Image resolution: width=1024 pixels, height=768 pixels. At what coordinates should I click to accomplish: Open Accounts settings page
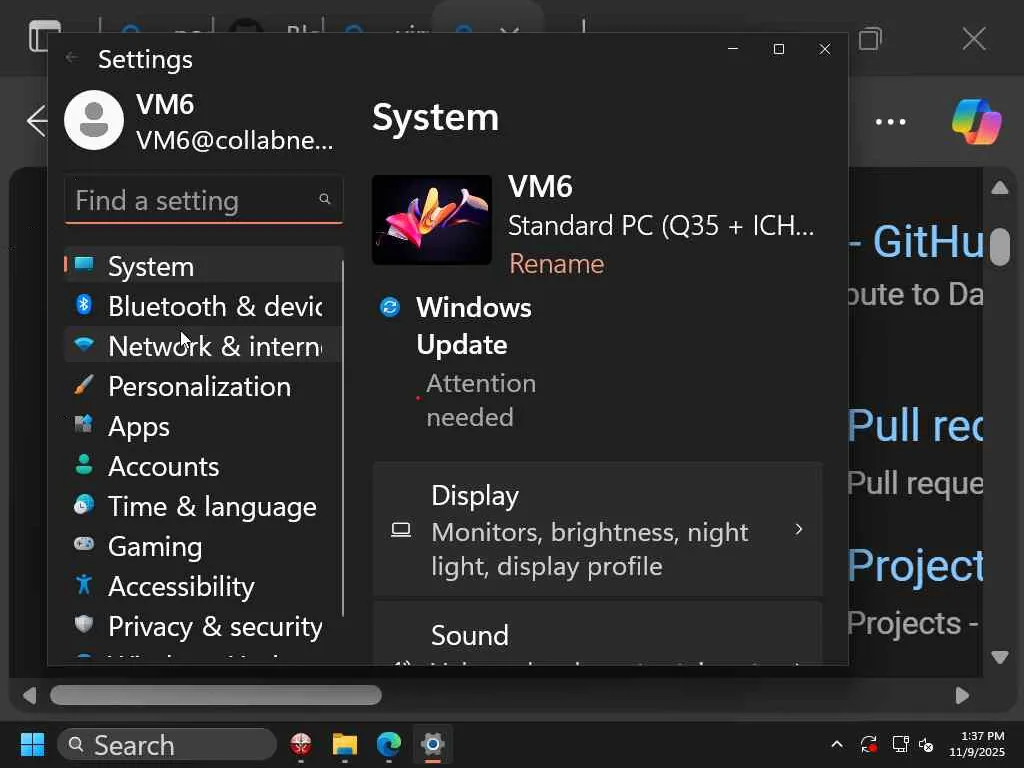point(163,466)
